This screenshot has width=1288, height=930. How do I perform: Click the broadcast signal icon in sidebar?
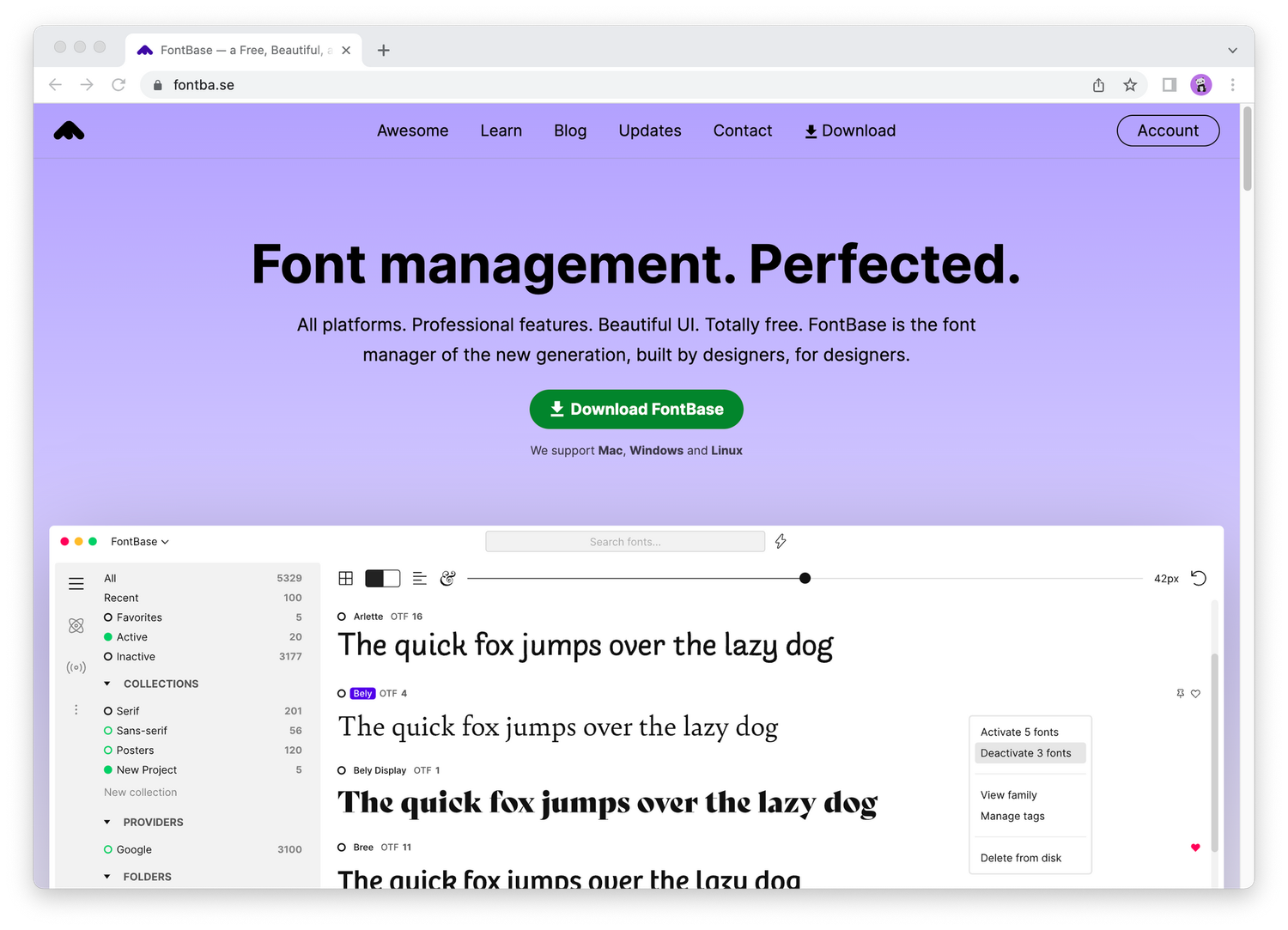pyautogui.click(x=76, y=667)
